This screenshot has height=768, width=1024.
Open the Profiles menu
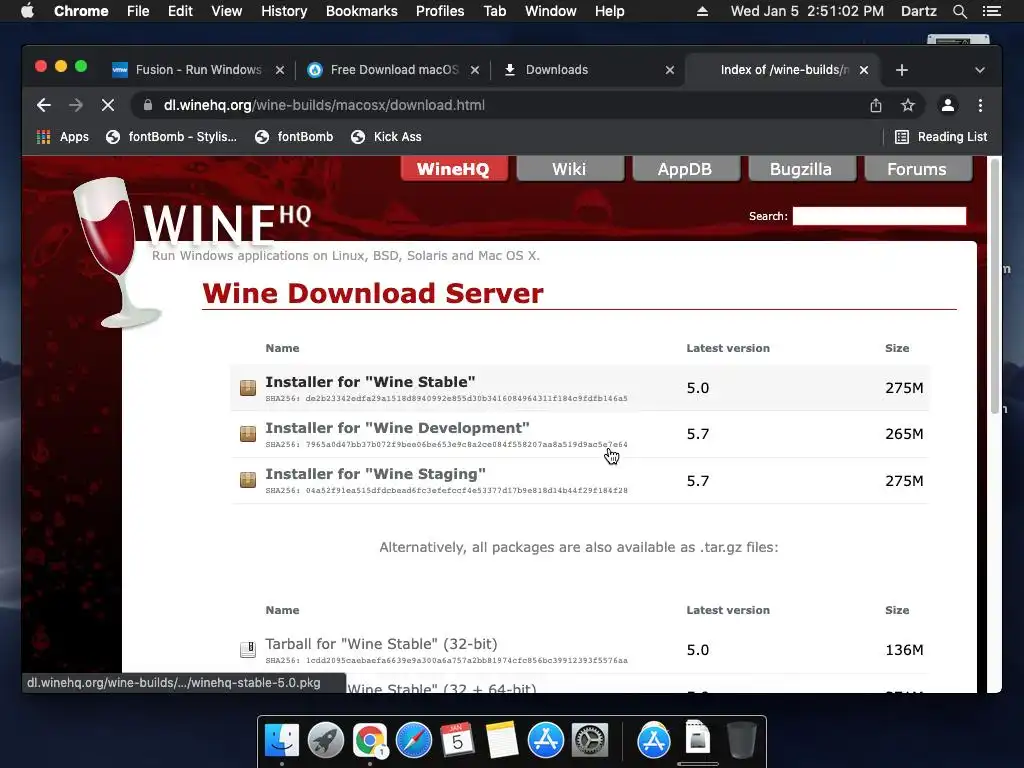[x=440, y=11]
